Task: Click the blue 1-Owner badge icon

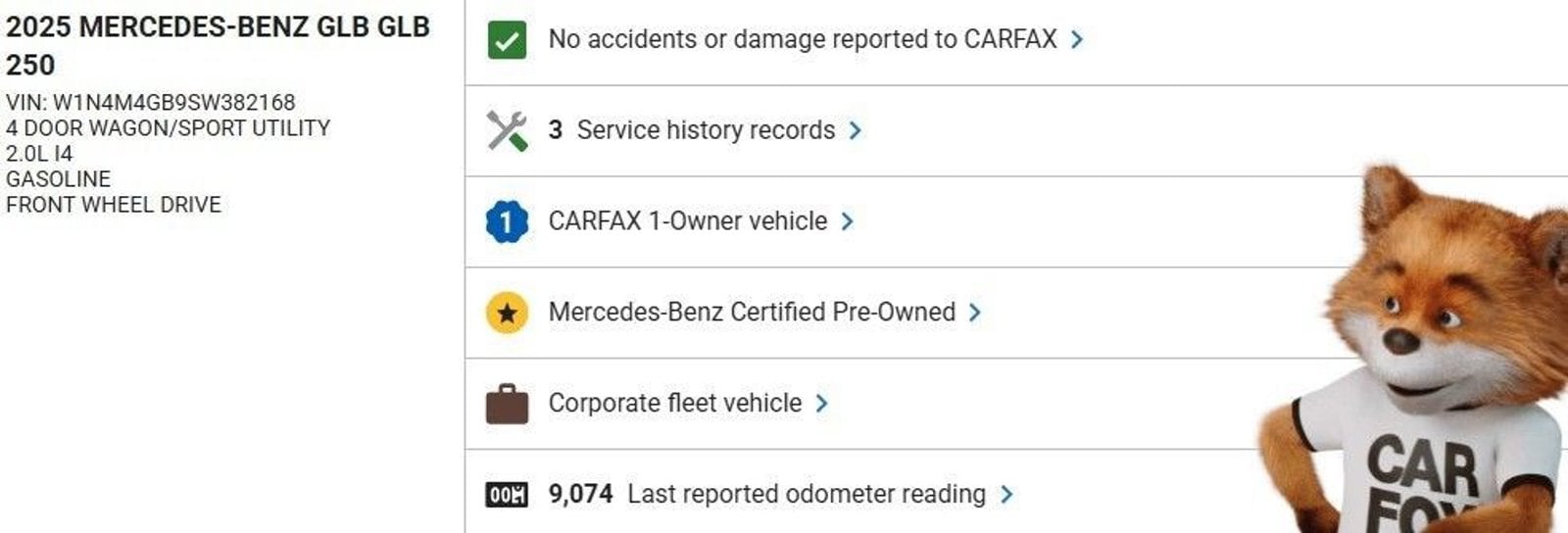Action: [507, 222]
